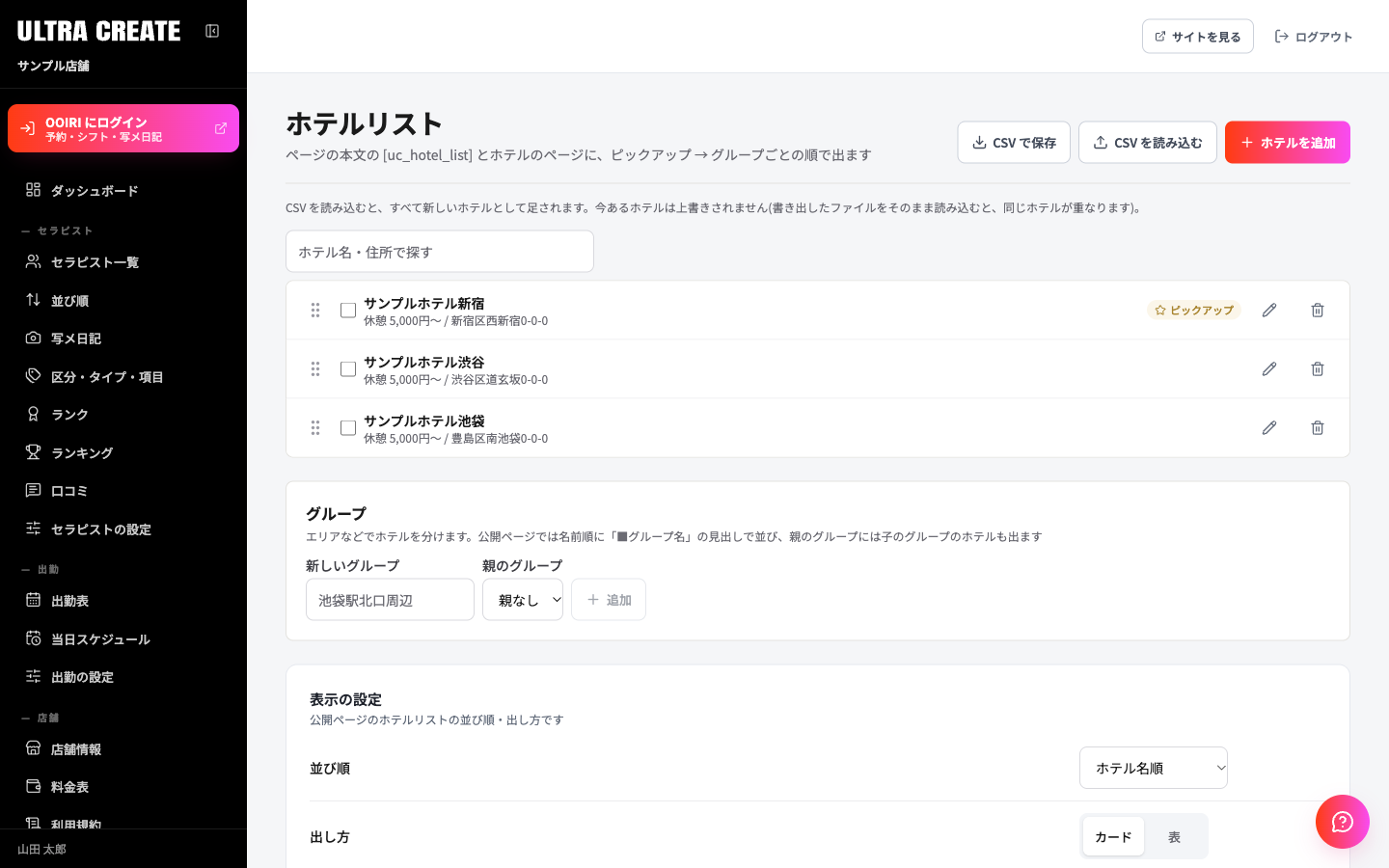Click the 出勤表 calendar icon
The image size is (1389, 868).
[x=33, y=600]
